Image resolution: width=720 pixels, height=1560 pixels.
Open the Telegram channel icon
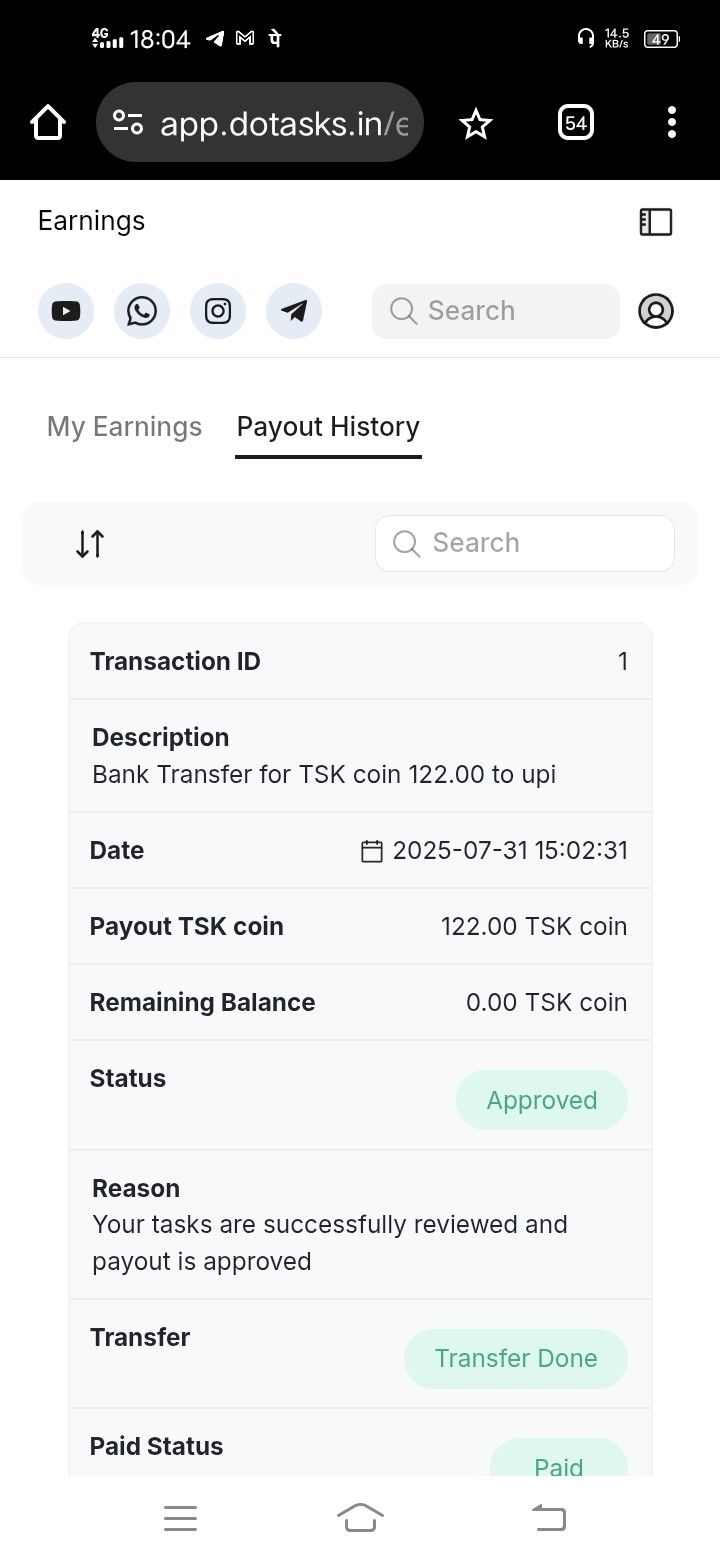click(x=294, y=311)
